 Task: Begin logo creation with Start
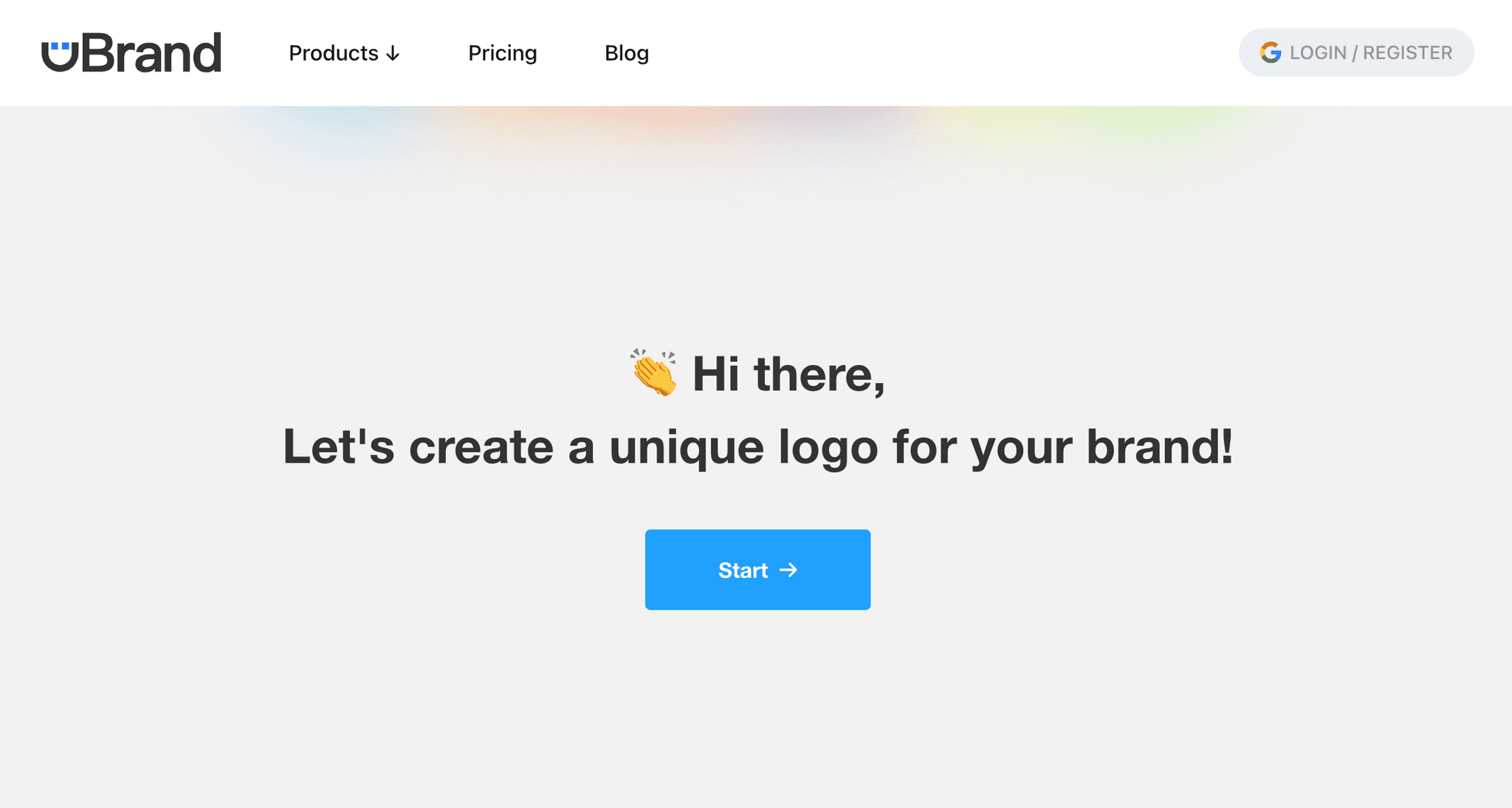(757, 570)
